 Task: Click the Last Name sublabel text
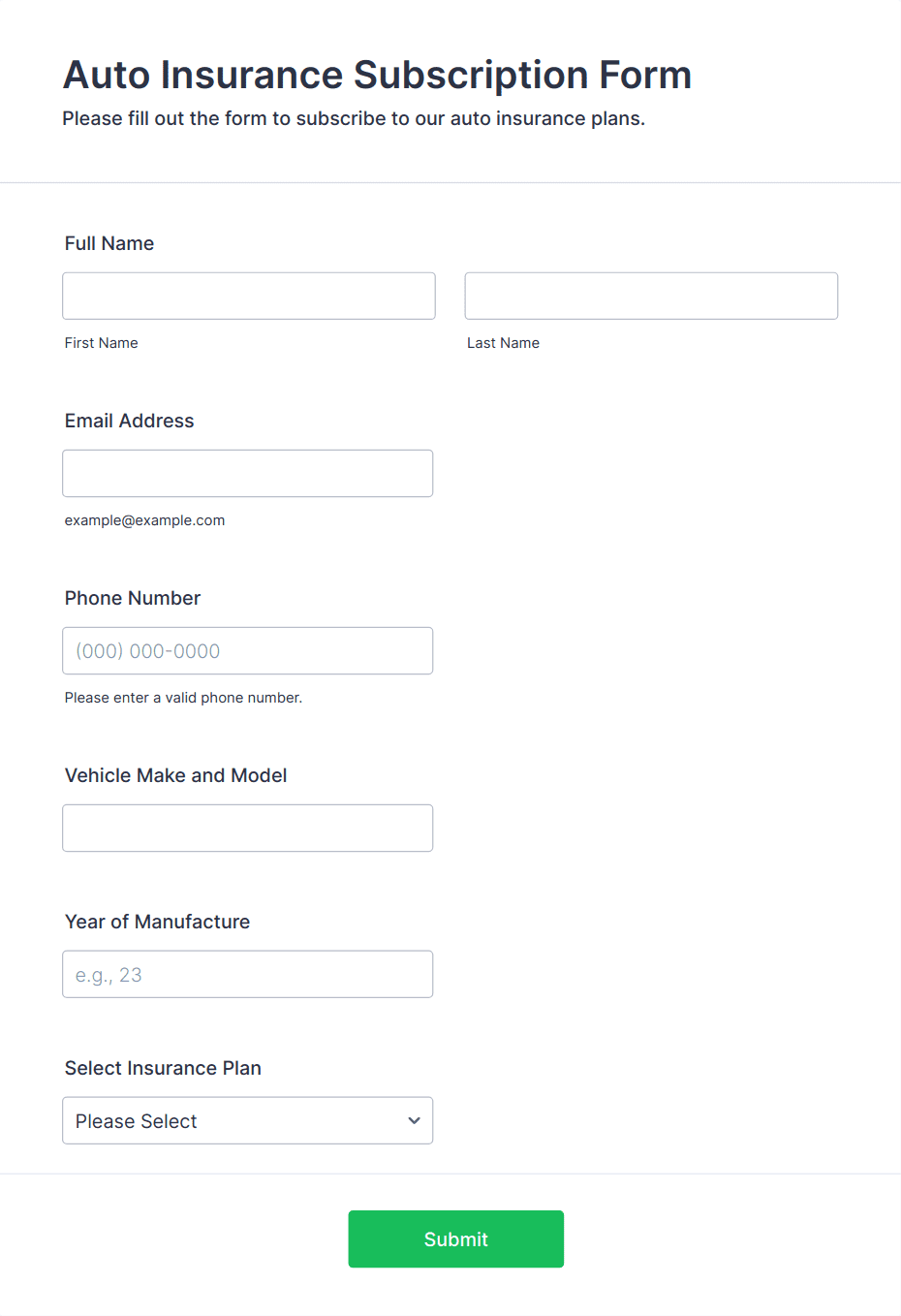[x=504, y=343]
